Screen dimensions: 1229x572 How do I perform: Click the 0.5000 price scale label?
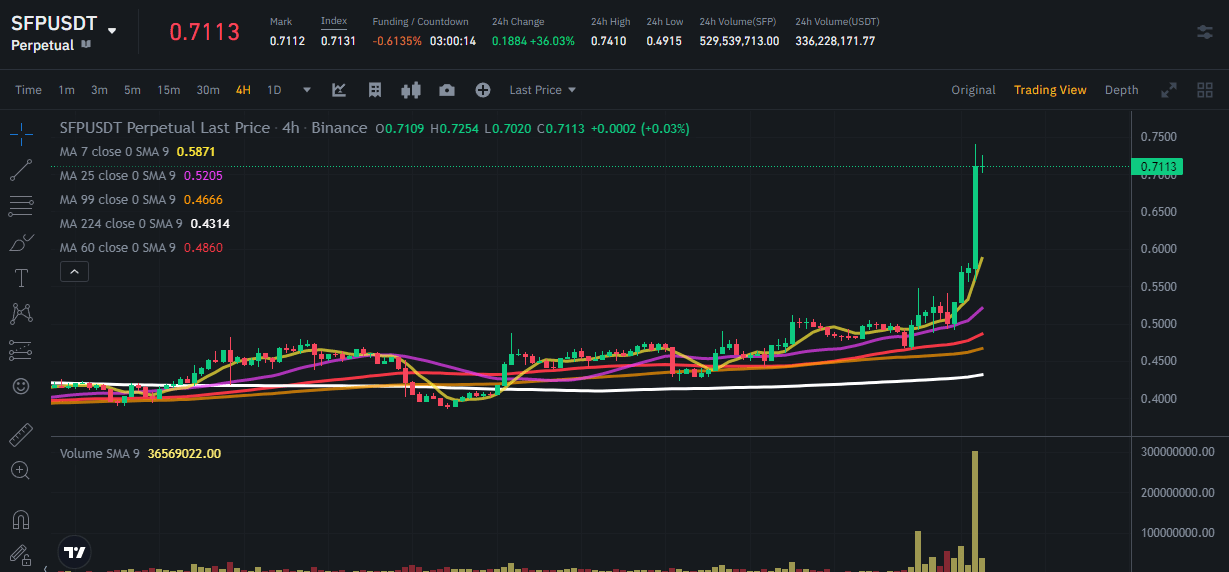coord(1159,324)
